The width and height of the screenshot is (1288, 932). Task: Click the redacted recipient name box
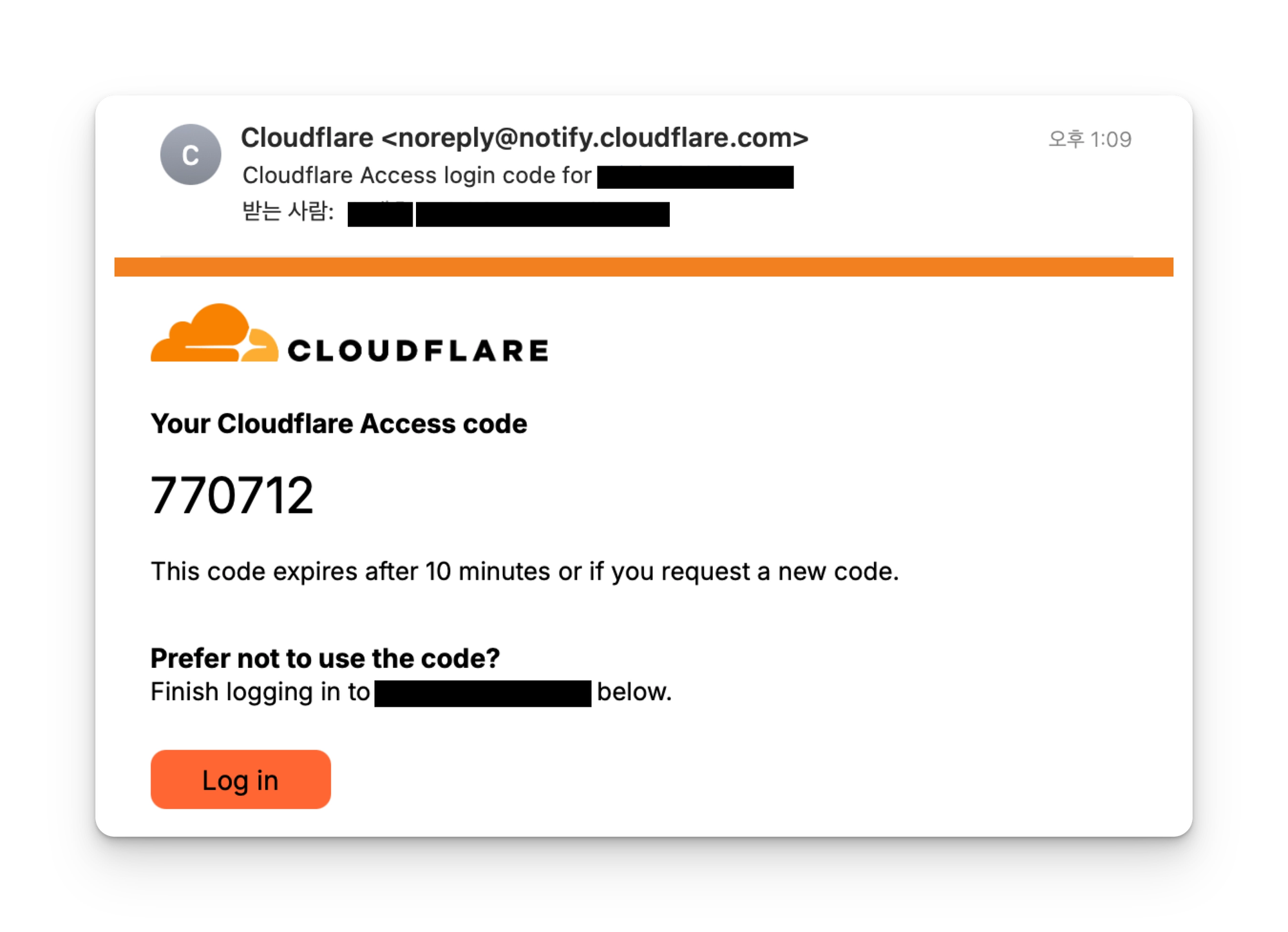click(x=380, y=214)
